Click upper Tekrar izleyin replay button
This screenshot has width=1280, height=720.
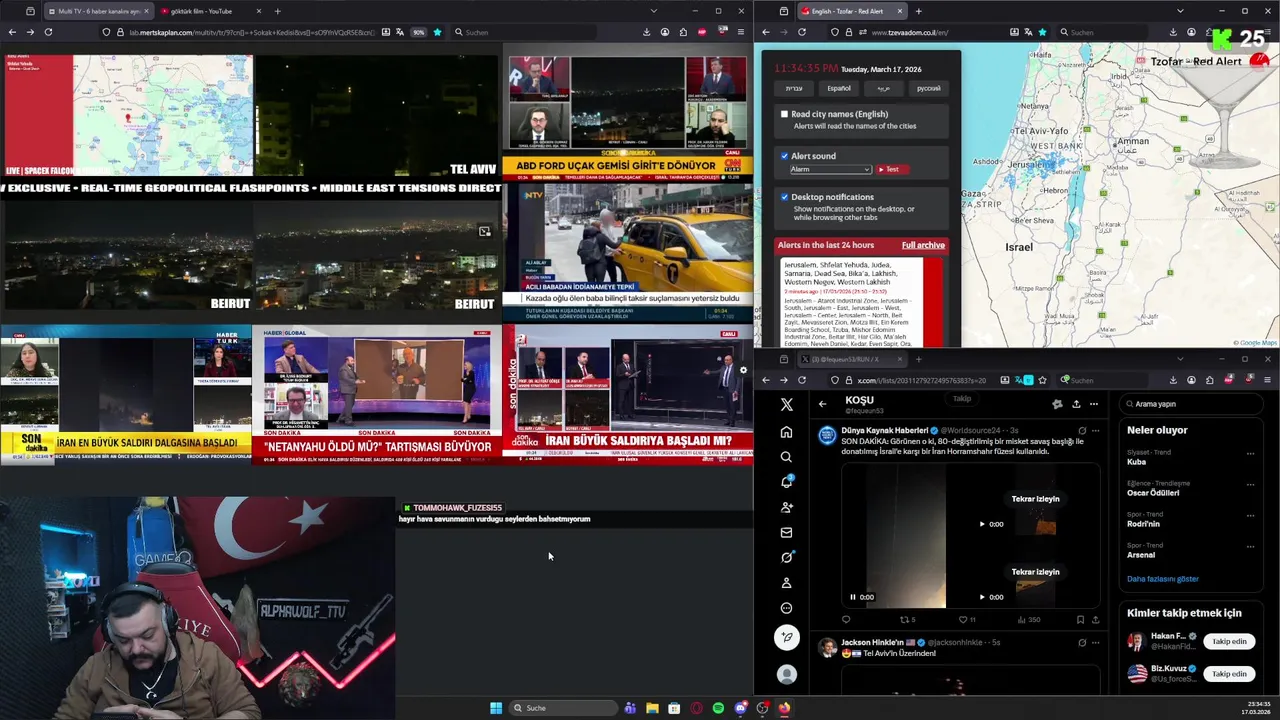click(1035, 499)
